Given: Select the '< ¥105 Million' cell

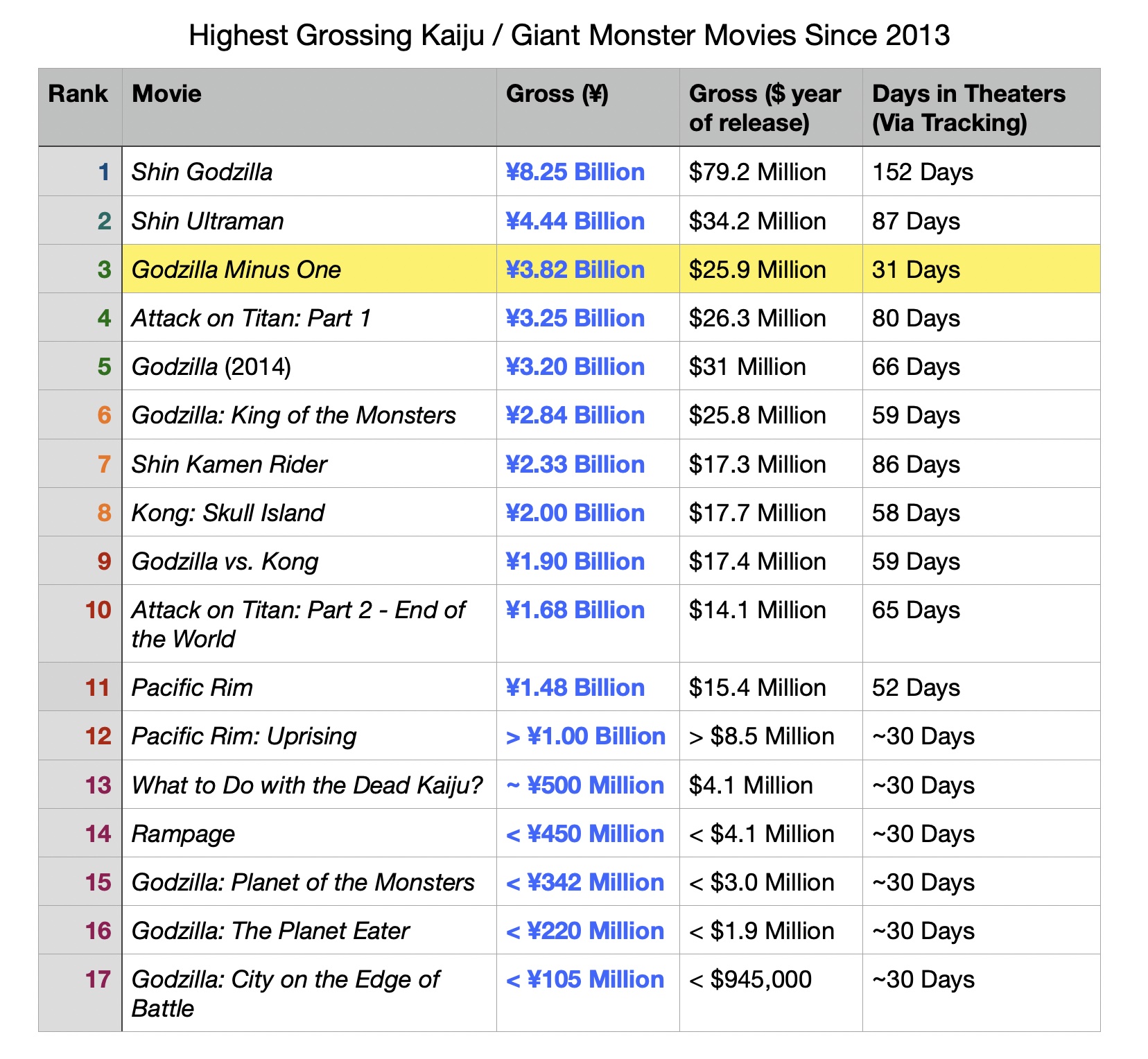Looking at the screenshot, I should click(588, 993).
